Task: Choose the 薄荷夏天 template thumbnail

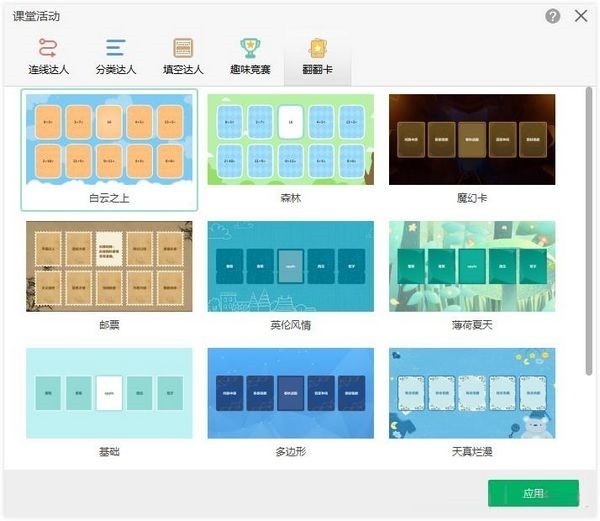Action: click(x=472, y=266)
